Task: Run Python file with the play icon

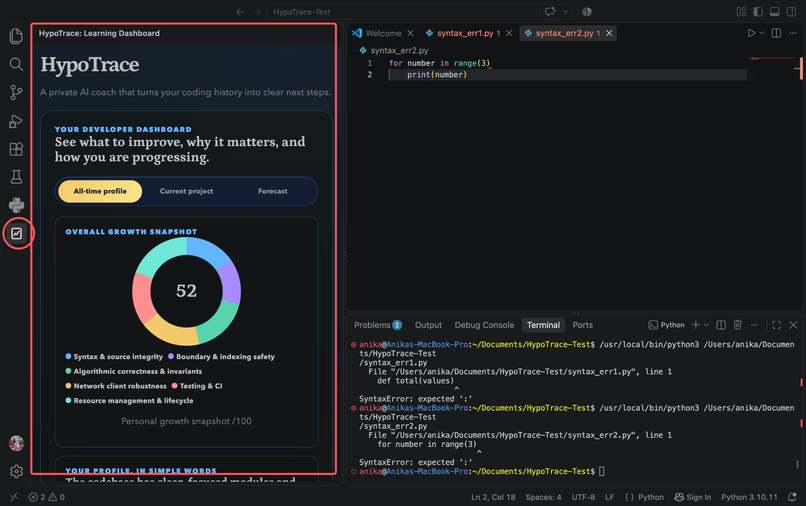Action: pyautogui.click(x=751, y=33)
